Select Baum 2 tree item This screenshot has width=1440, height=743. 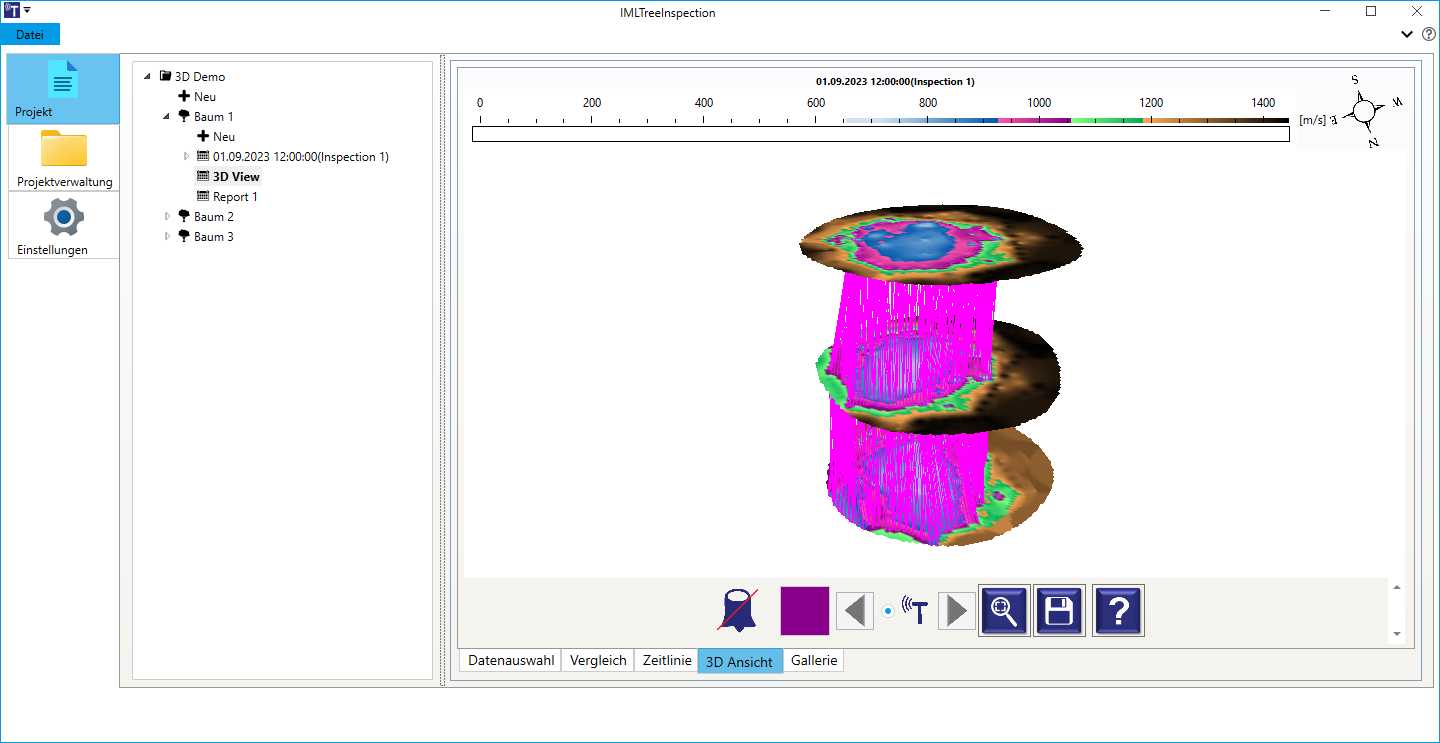pyautogui.click(x=214, y=216)
